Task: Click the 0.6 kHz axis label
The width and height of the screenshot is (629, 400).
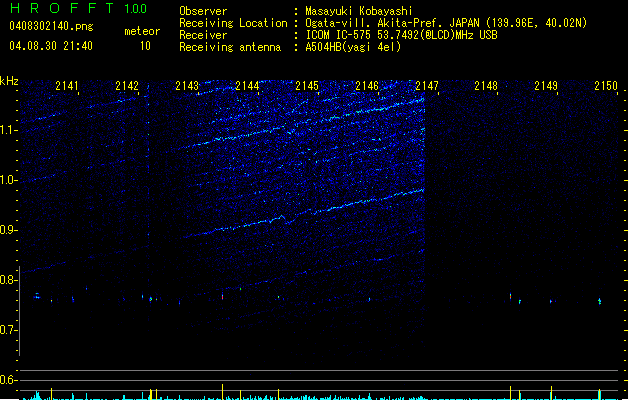Action: coord(9,380)
